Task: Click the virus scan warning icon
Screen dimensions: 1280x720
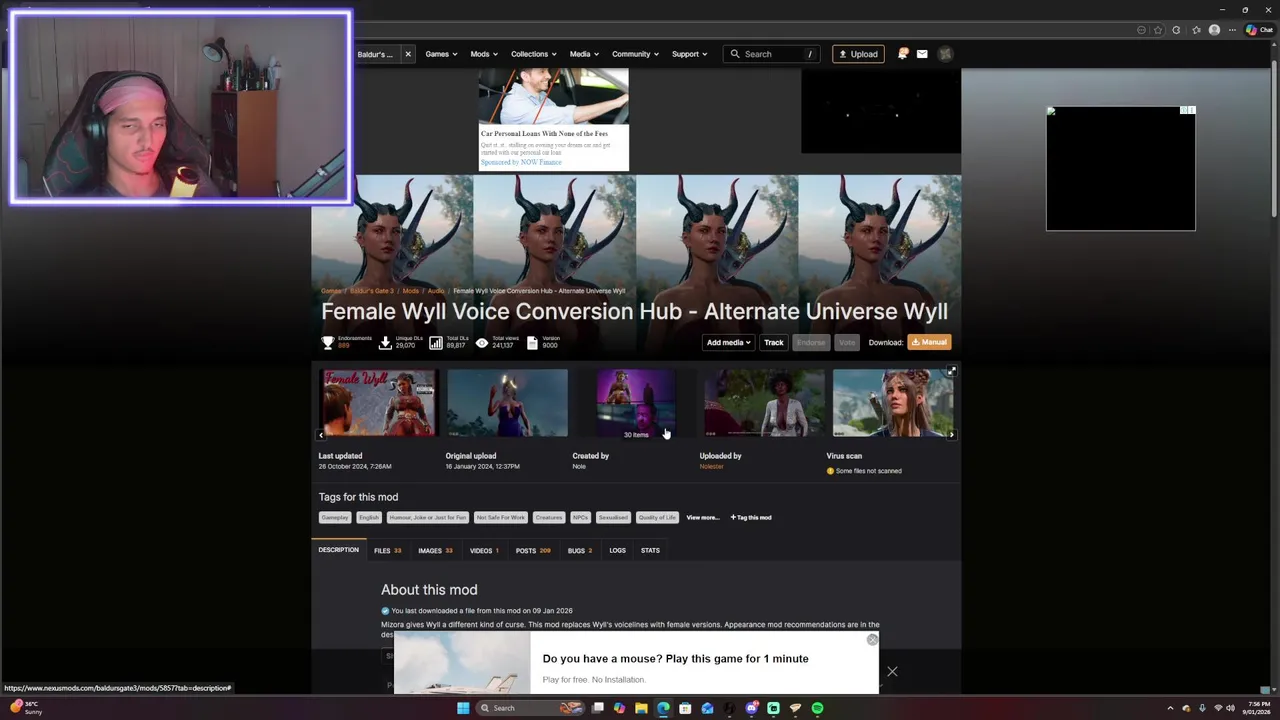Action: [x=830, y=471]
